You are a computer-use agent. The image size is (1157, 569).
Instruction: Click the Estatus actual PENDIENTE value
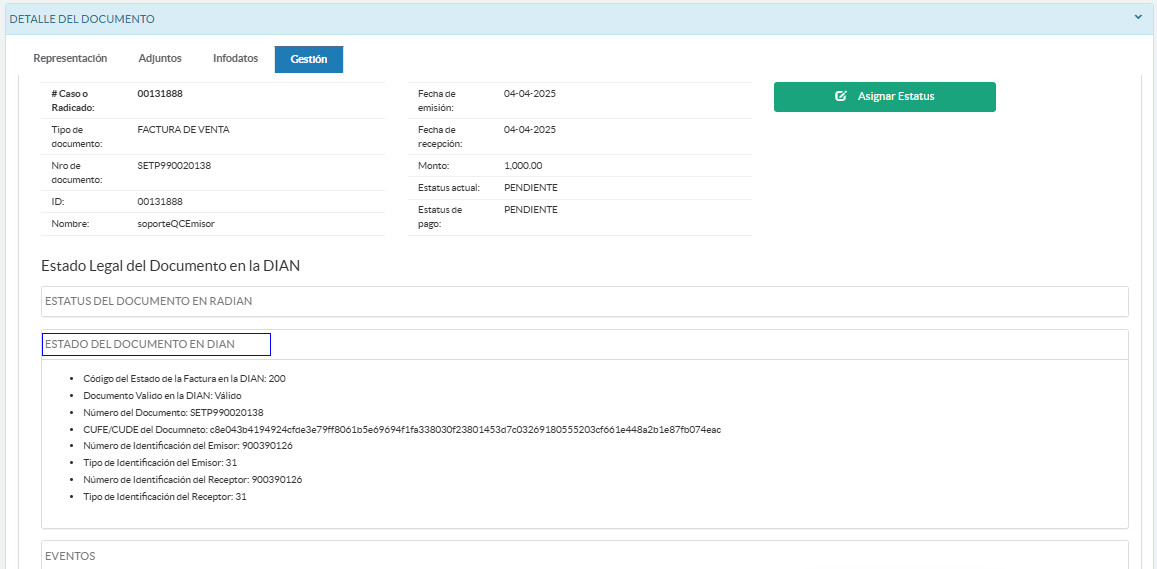click(531, 188)
